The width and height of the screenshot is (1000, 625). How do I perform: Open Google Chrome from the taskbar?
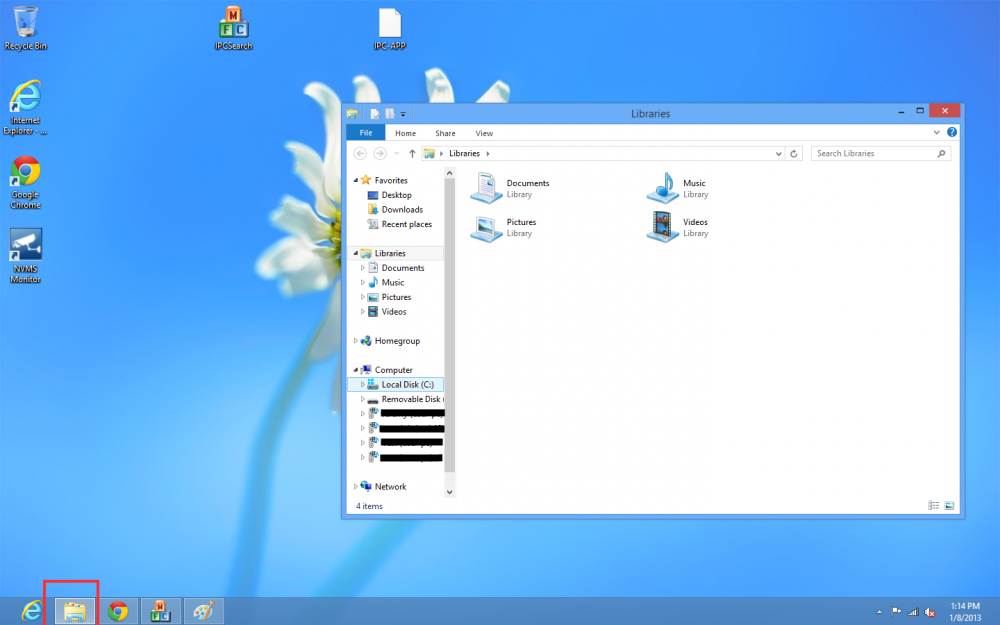pos(119,610)
